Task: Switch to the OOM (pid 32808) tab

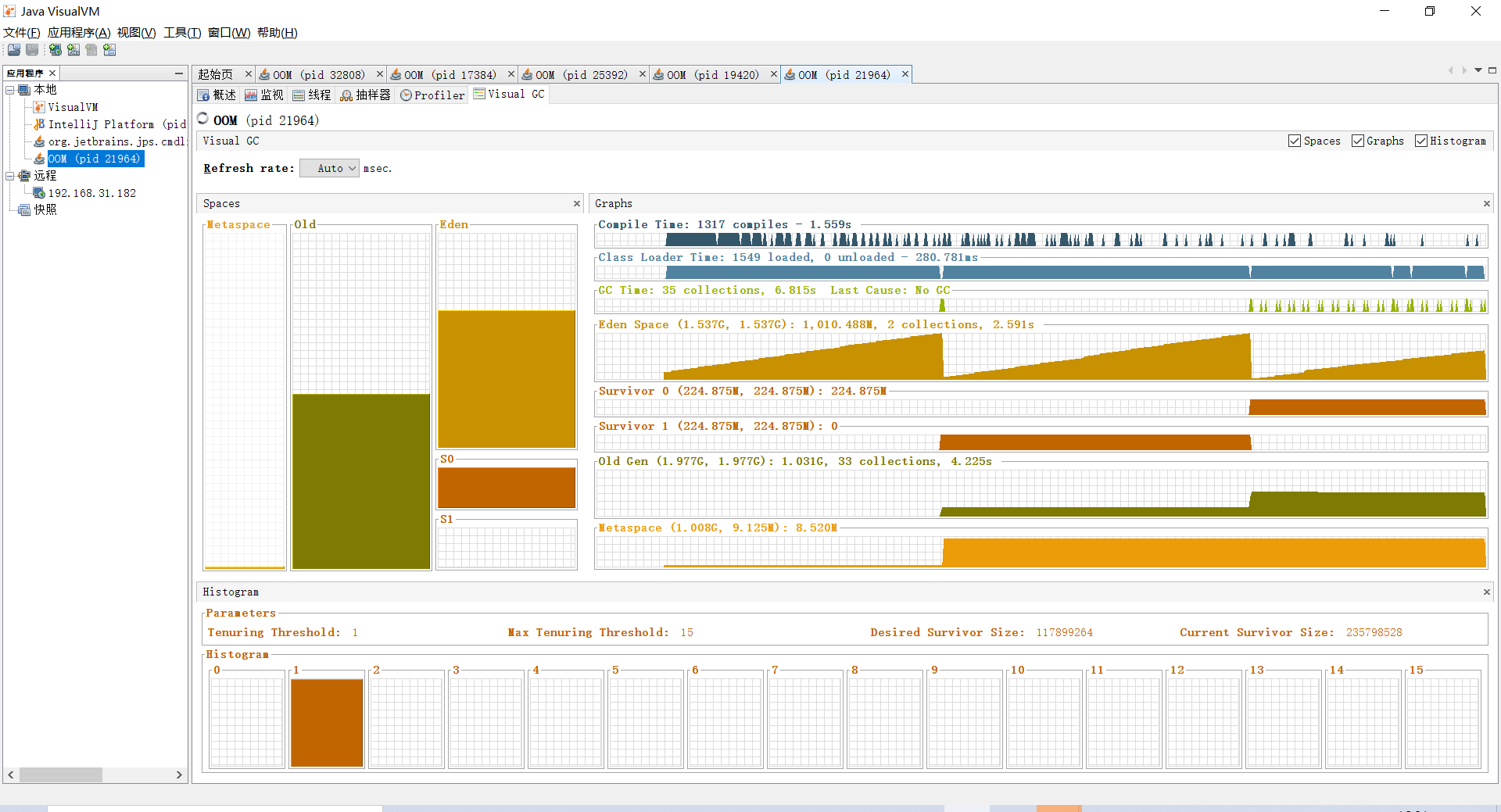Action: (x=319, y=74)
